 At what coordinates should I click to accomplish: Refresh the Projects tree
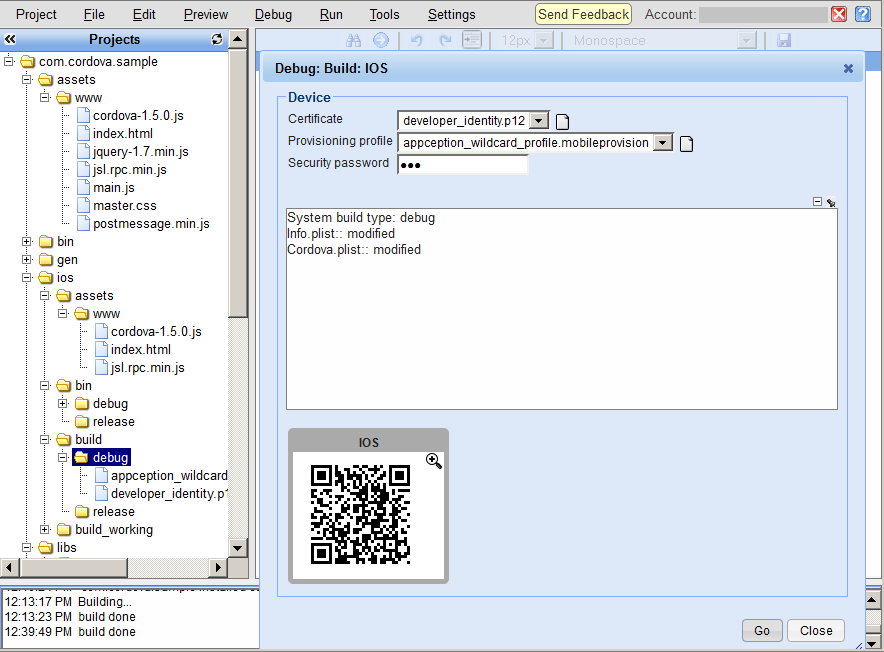(x=217, y=39)
